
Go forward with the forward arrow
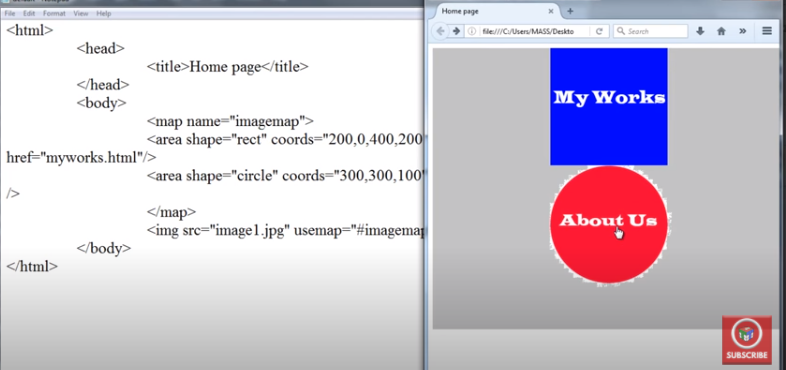coord(456,31)
